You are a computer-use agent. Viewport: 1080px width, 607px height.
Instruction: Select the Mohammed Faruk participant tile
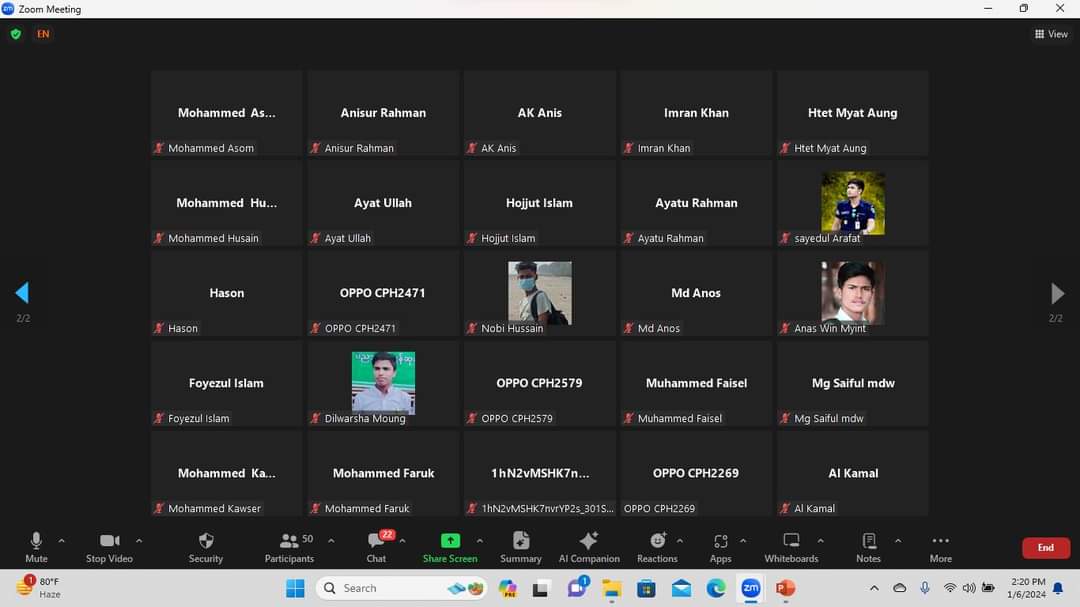(x=383, y=474)
